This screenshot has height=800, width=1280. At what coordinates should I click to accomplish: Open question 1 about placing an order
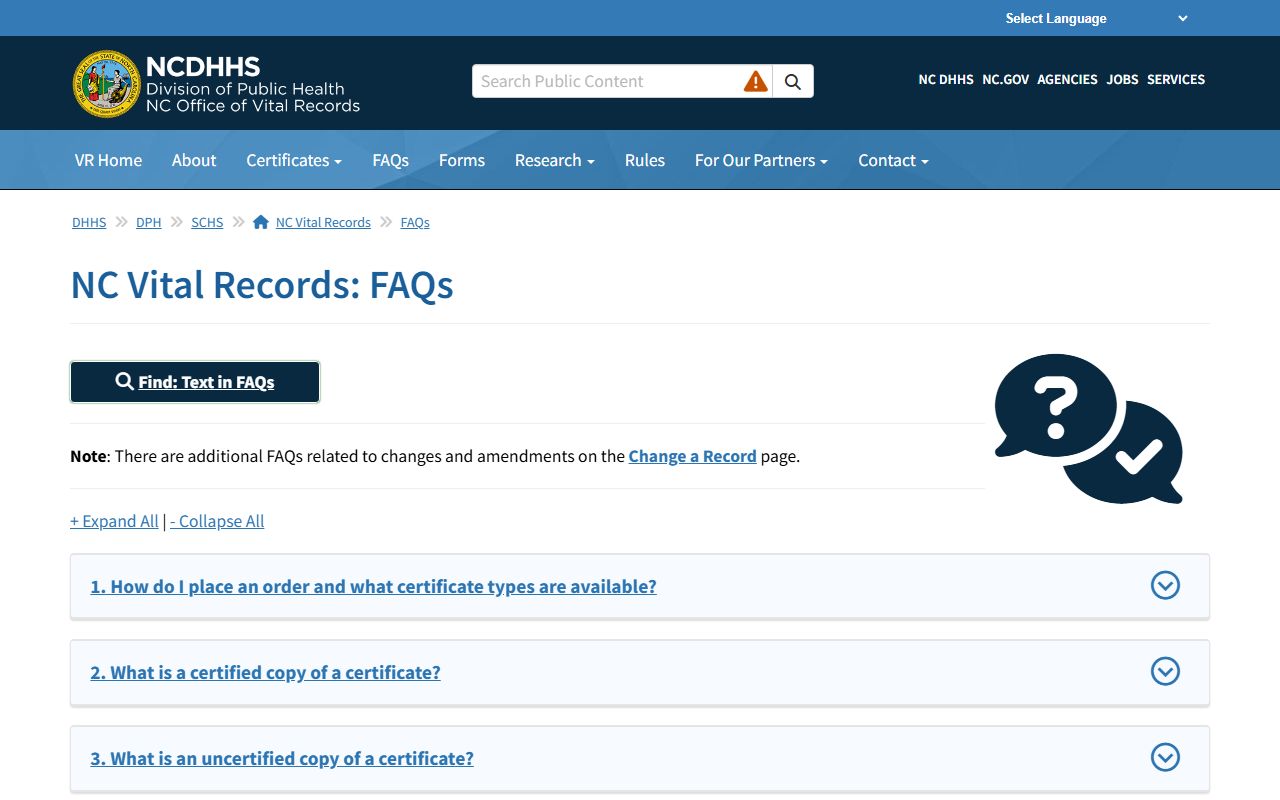pos(373,586)
